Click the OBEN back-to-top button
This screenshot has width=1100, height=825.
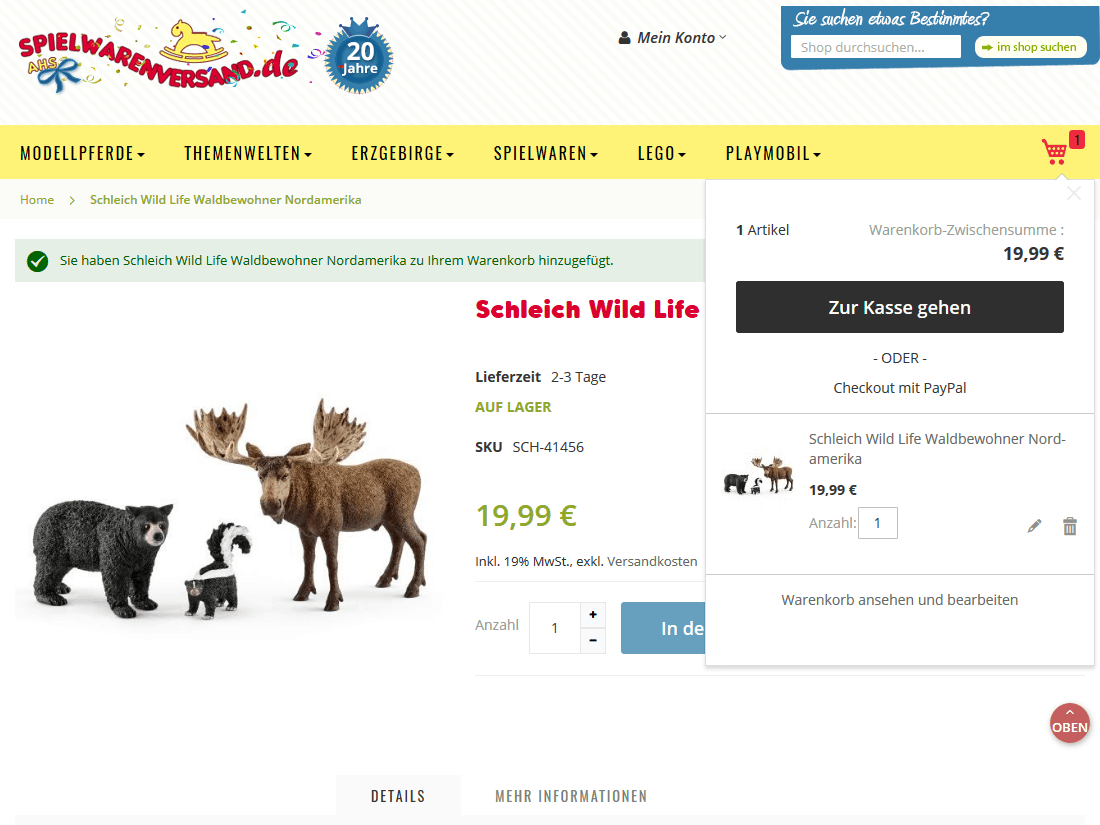(1069, 723)
